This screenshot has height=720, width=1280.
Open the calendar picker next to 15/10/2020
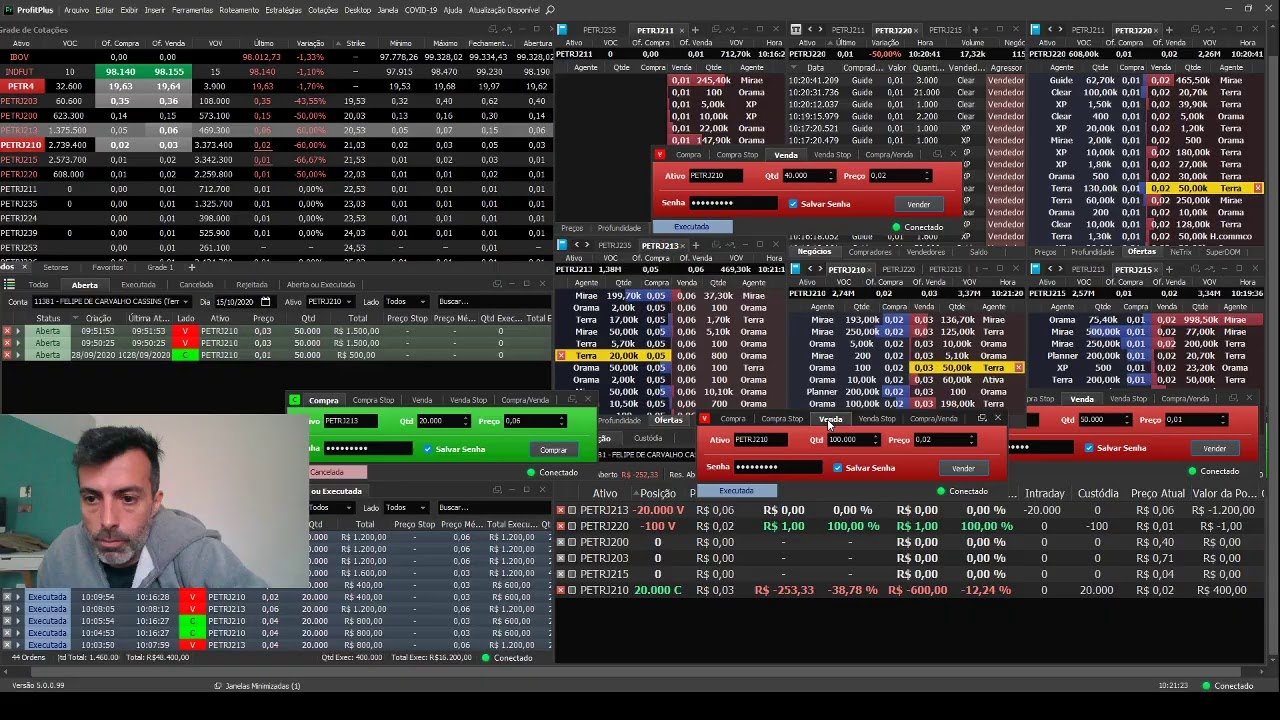point(266,301)
